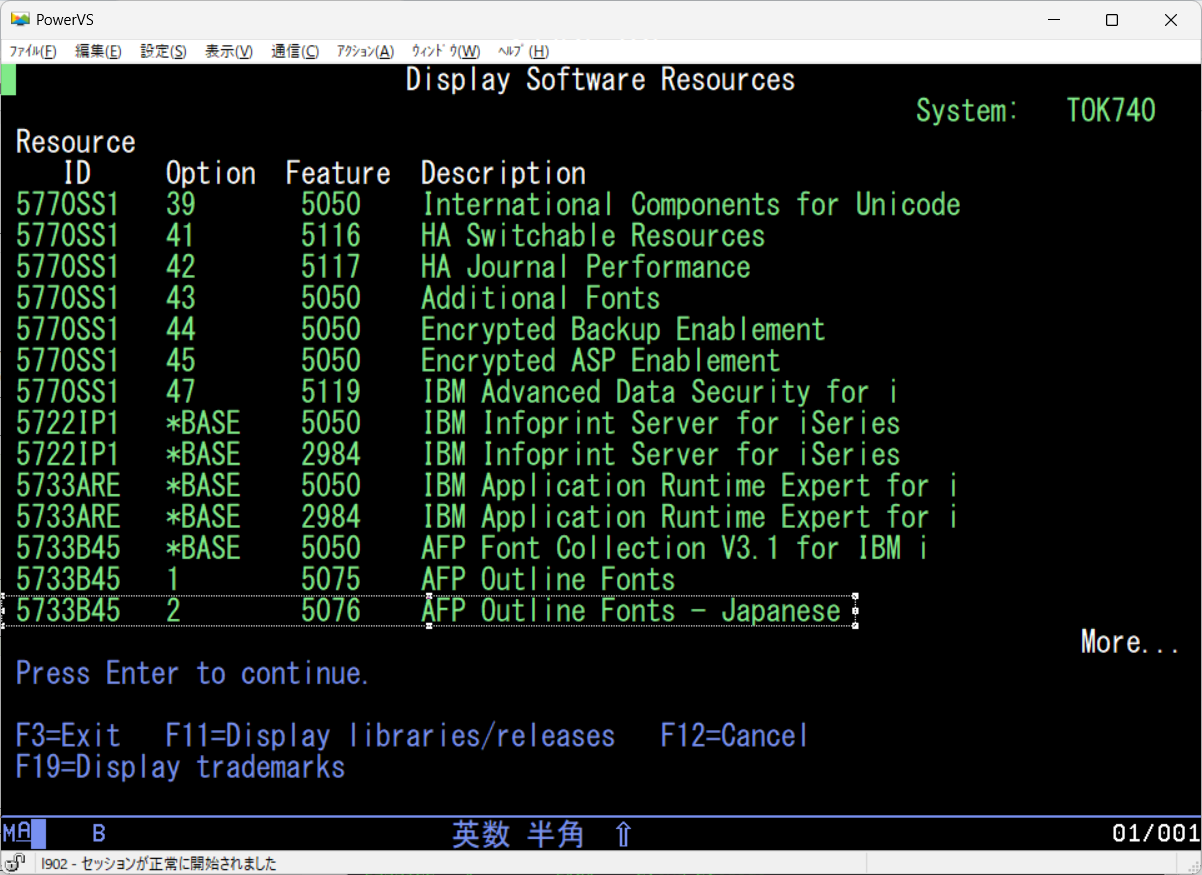
Task: Click the Display Software Resources title
Action: coord(600,80)
